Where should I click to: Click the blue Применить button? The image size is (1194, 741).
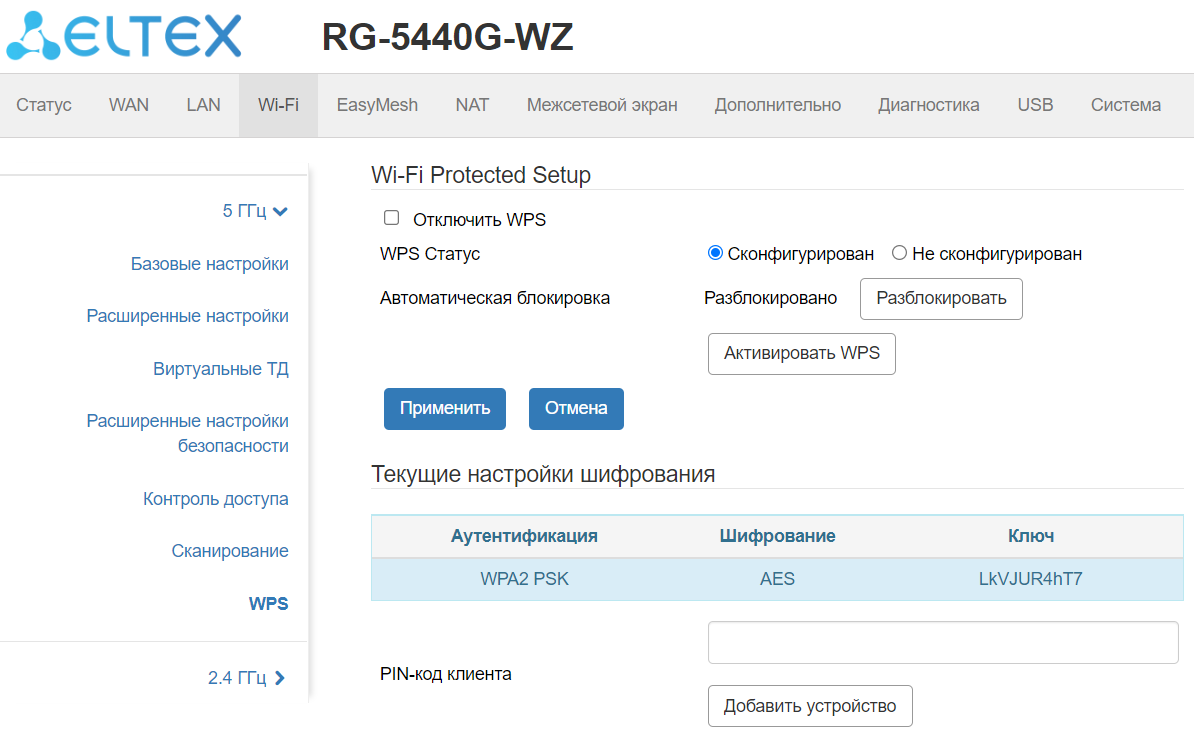445,408
